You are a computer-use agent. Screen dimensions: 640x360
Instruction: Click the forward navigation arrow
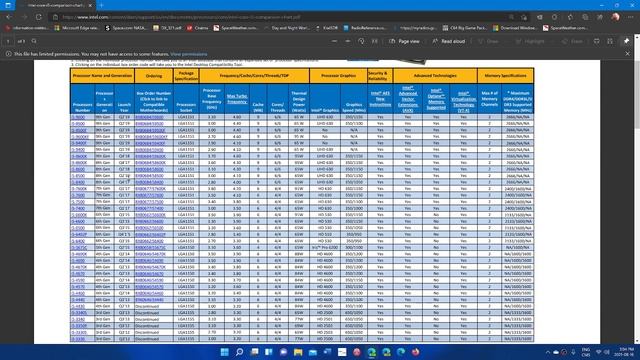tap(24, 17)
